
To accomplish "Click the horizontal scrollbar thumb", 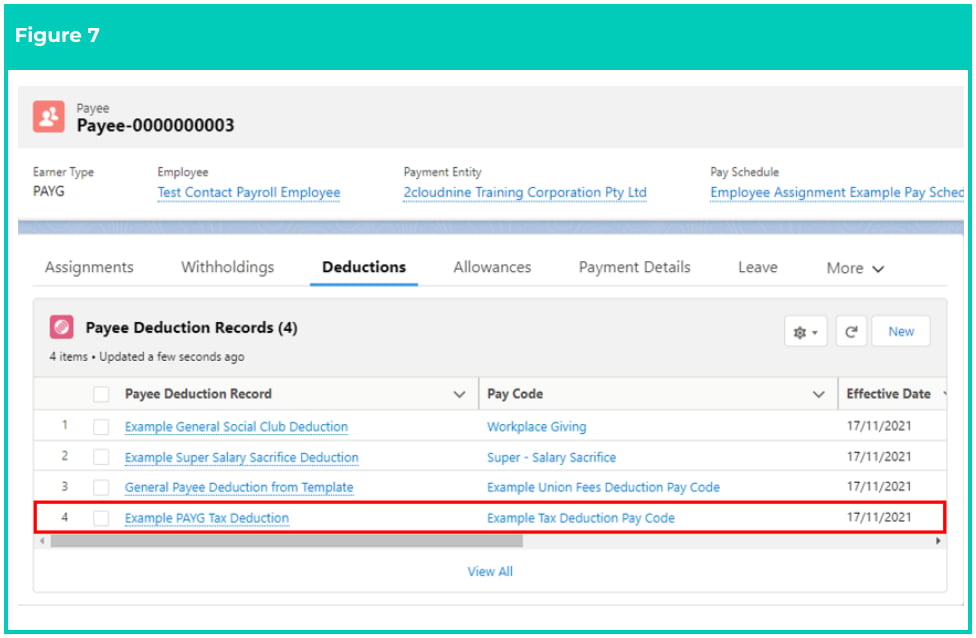I will (x=286, y=541).
